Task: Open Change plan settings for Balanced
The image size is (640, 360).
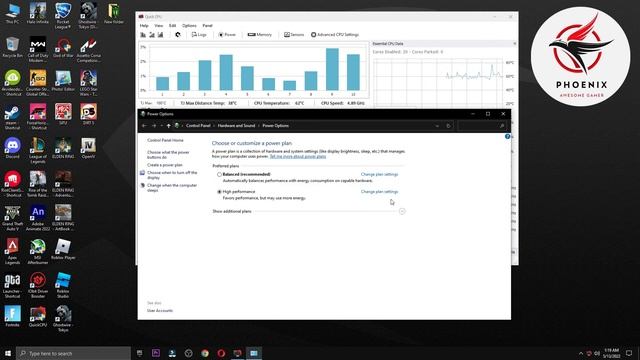Action: (379, 174)
